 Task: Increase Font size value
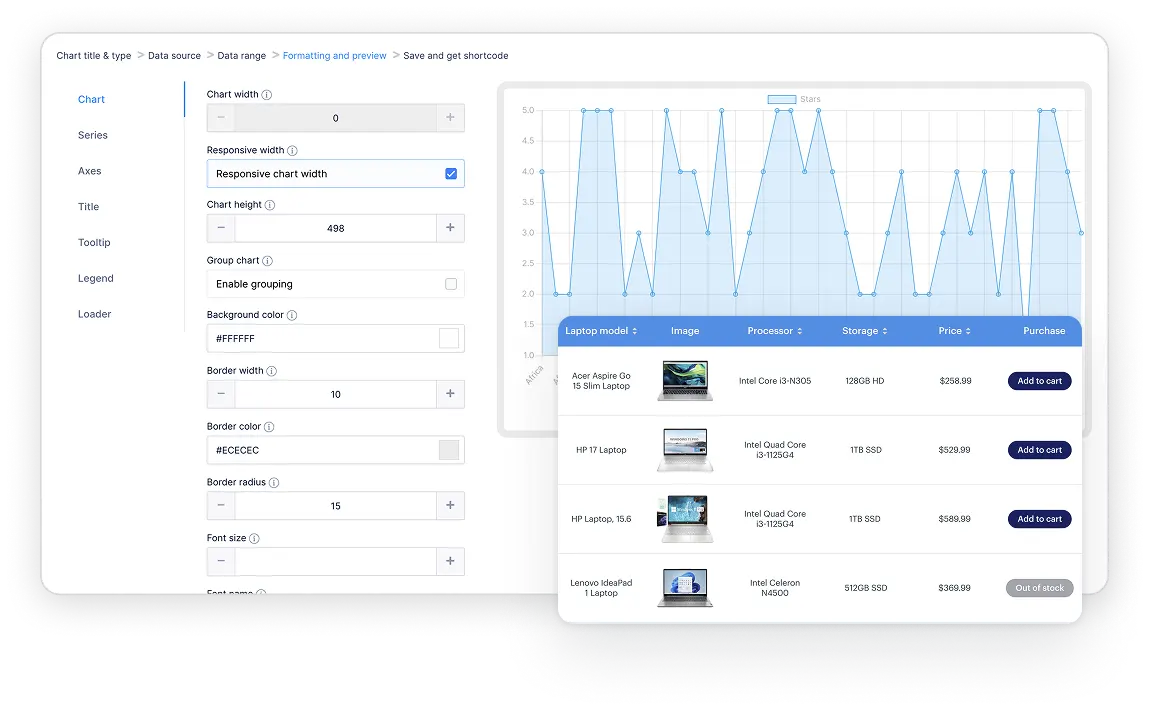(x=450, y=561)
